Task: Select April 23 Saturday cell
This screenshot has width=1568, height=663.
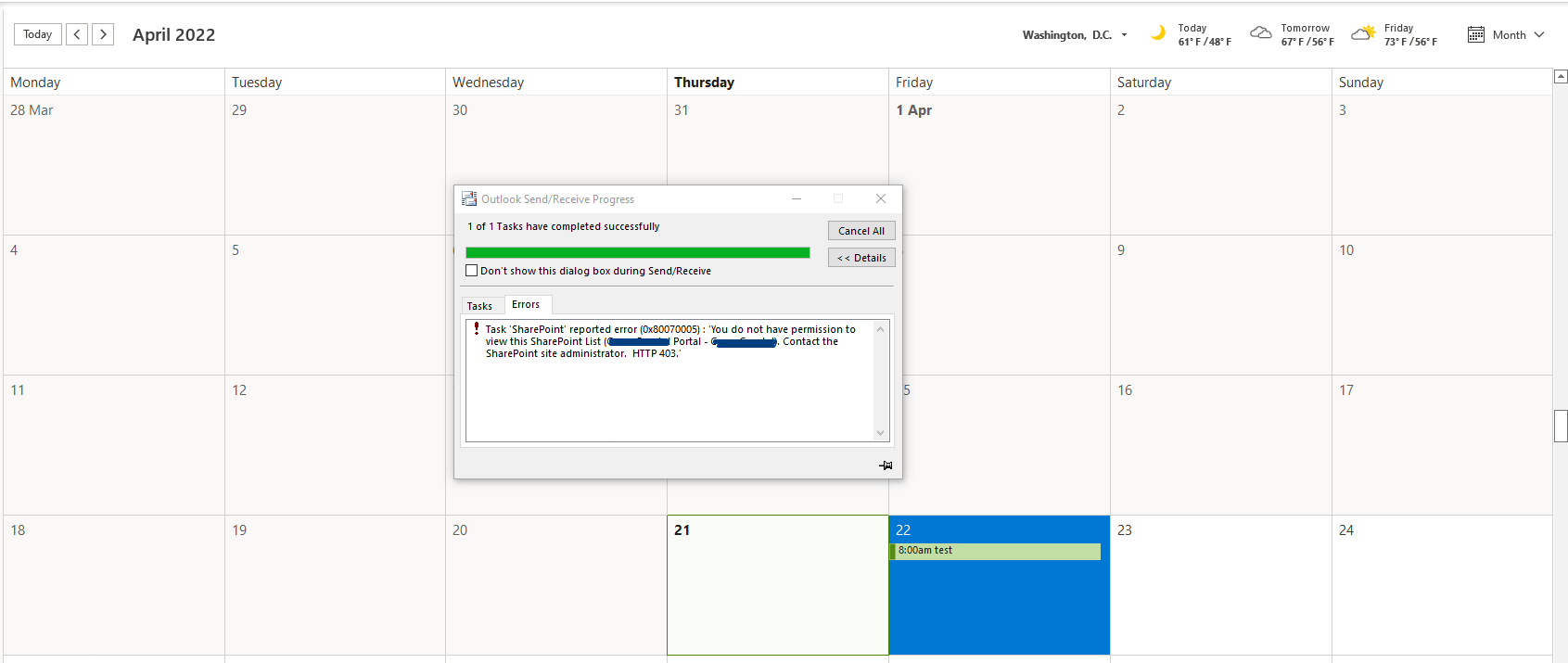Action: click(x=1220, y=585)
